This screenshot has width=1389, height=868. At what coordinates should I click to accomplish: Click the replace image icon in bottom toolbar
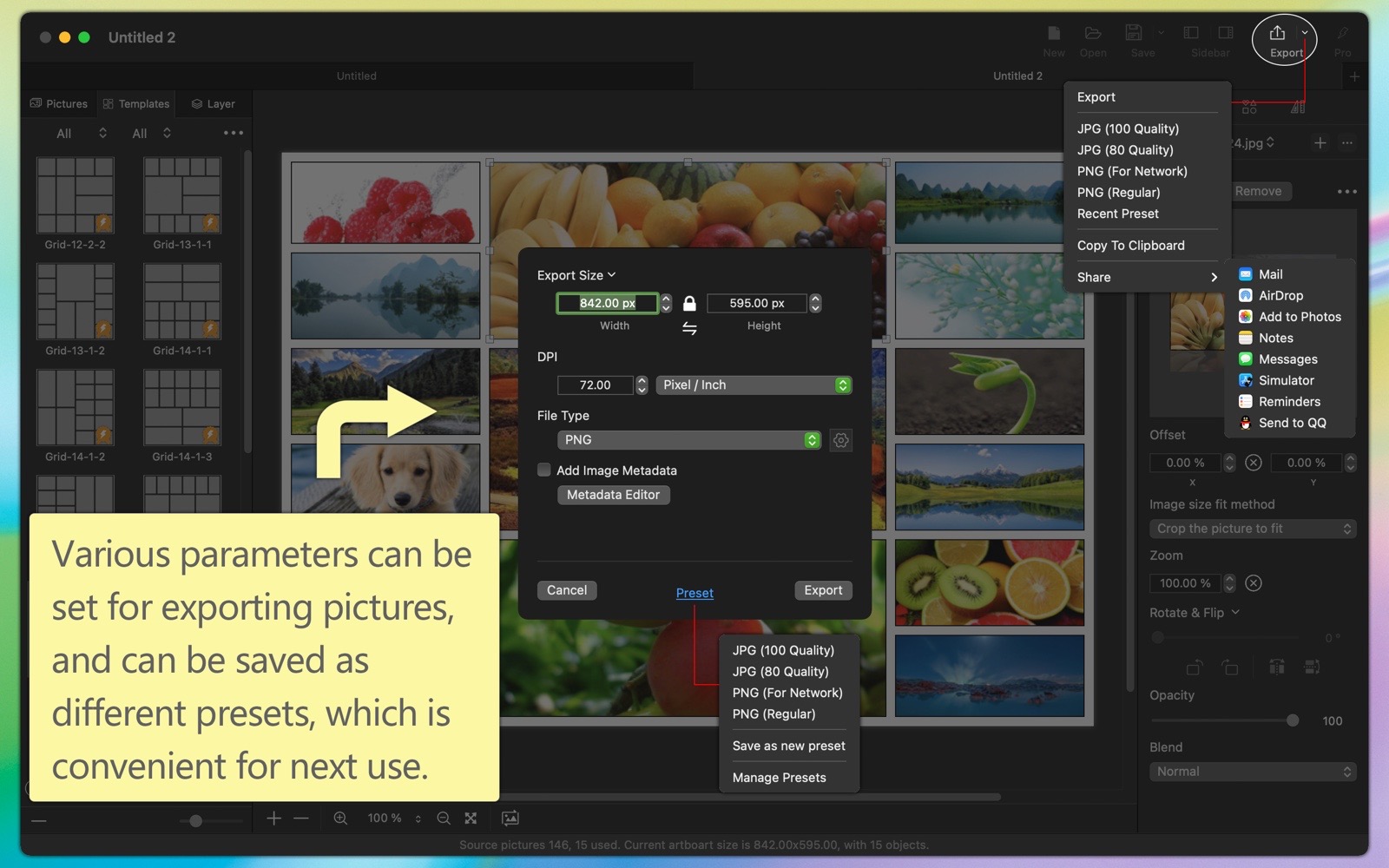[x=510, y=818]
